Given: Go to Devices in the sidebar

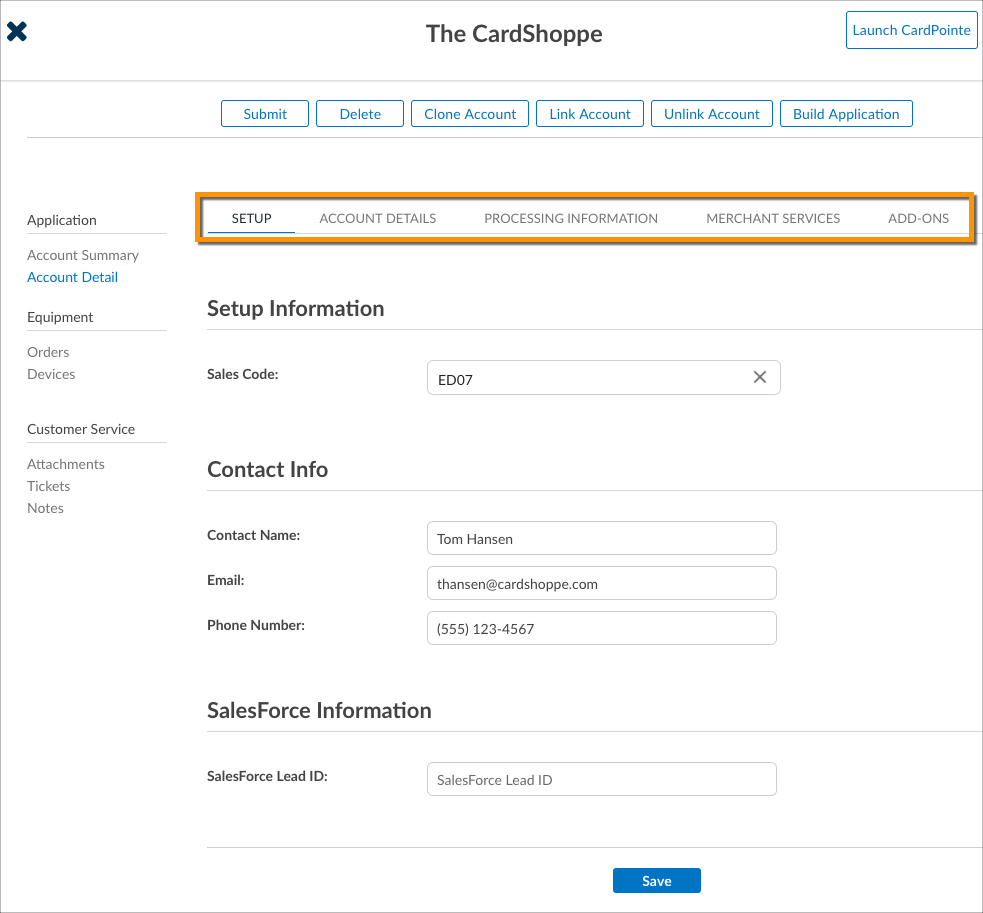Looking at the screenshot, I should pyautogui.click(x=51, y=374).
